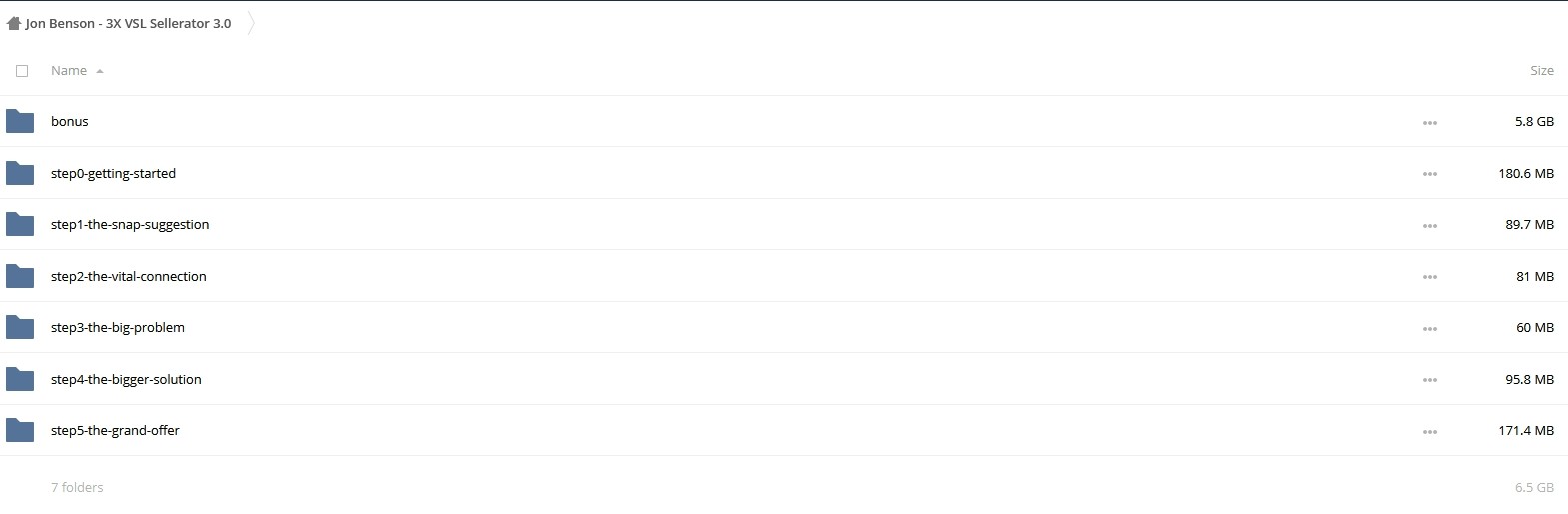Viewport: 1568px width, 514px height.
Task: Open the Jon Benson - 3X VSL Sellerator 3.0 breadcrumb
Action: 128,23
